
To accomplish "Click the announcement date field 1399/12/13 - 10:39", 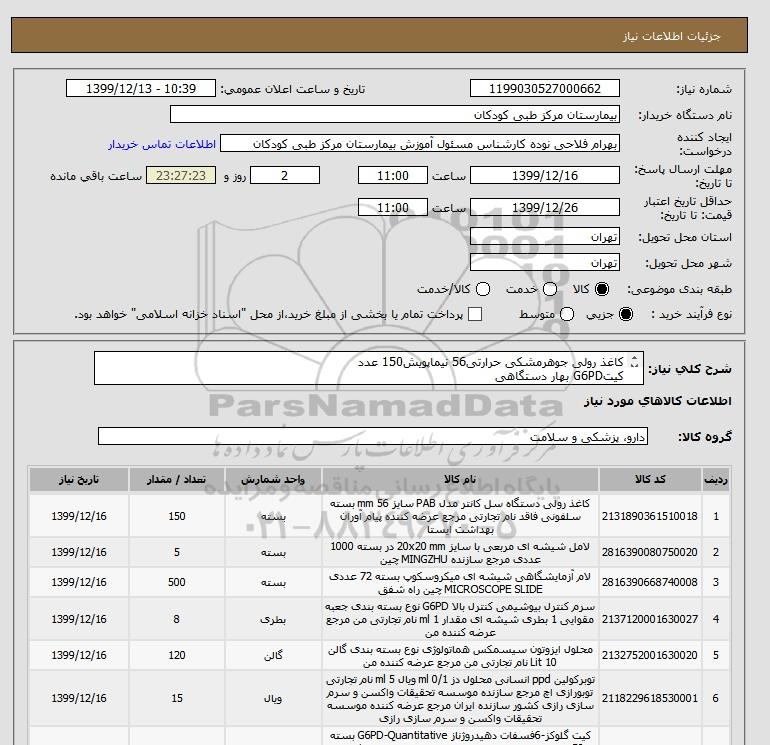I will [x=141, y=88].
